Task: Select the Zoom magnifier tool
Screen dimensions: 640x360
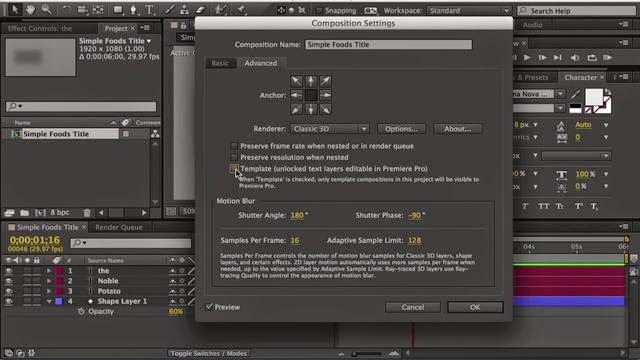Action: tap(46, 9)
